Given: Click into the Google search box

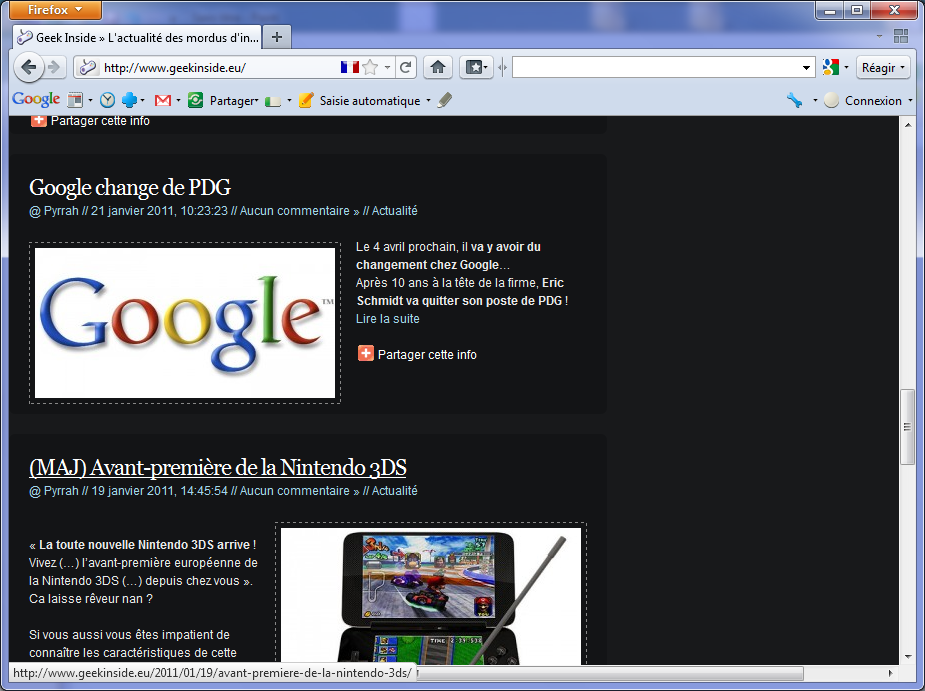Looking at the screenshot, I should click(656, 67).
